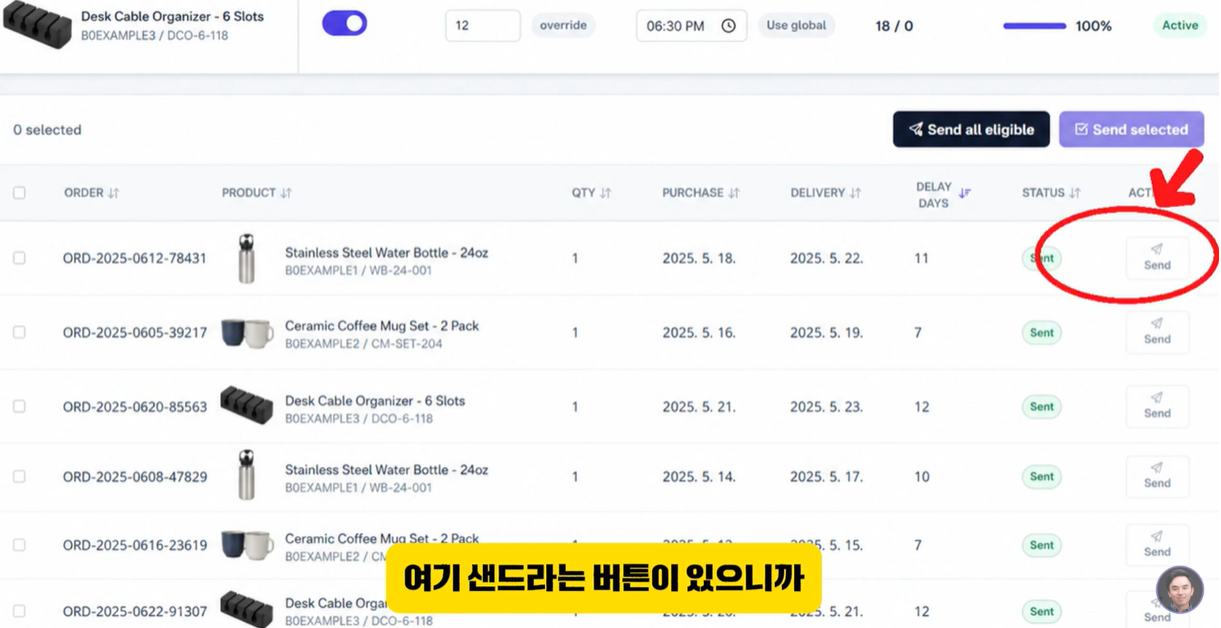Click mug set thumbnail in order ORD-2025-0605-39217
The height and width of the screenshot is (628, 1221).
point(246,333)
